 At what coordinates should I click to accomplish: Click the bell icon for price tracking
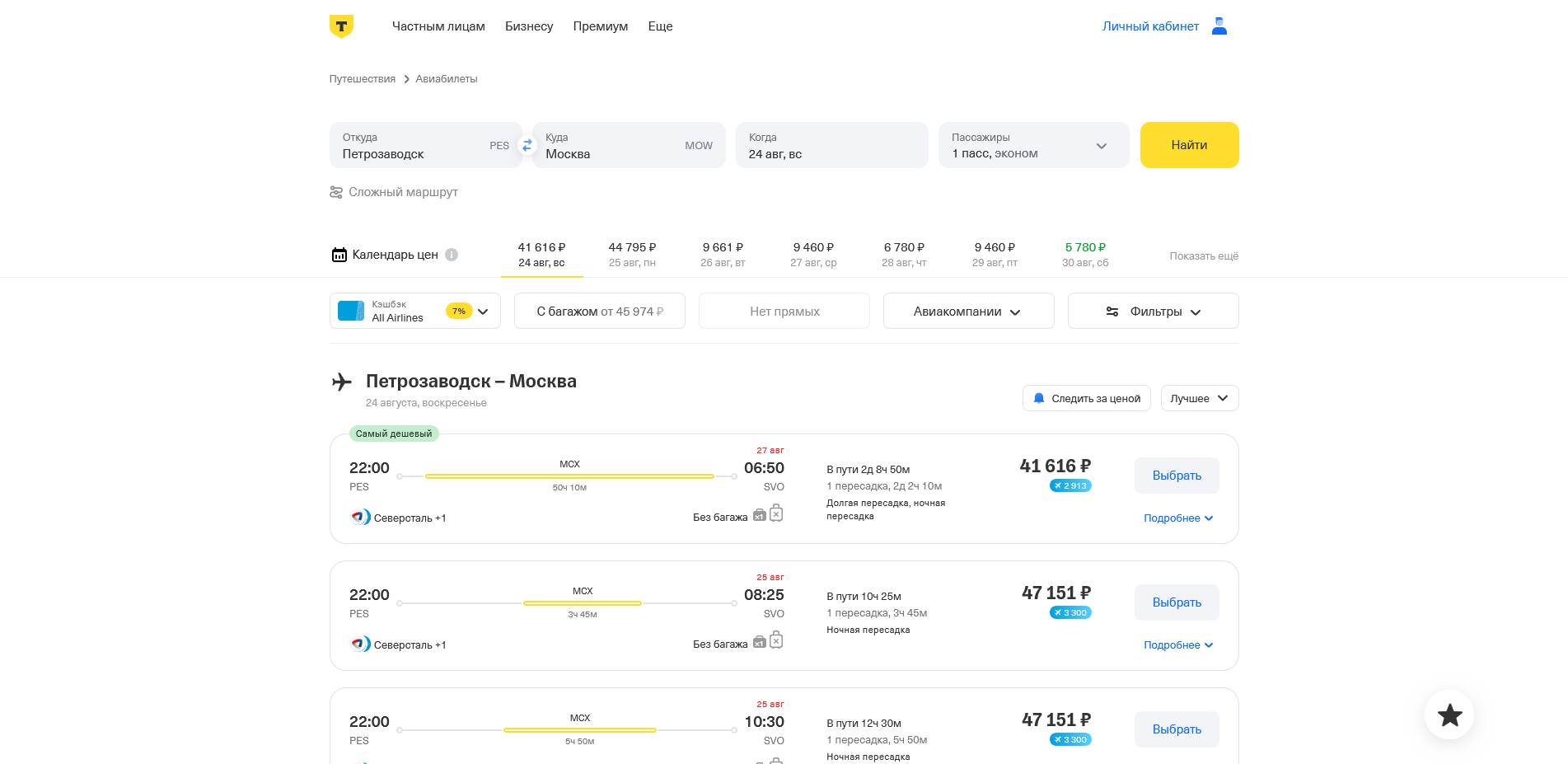coord(1039,398)
